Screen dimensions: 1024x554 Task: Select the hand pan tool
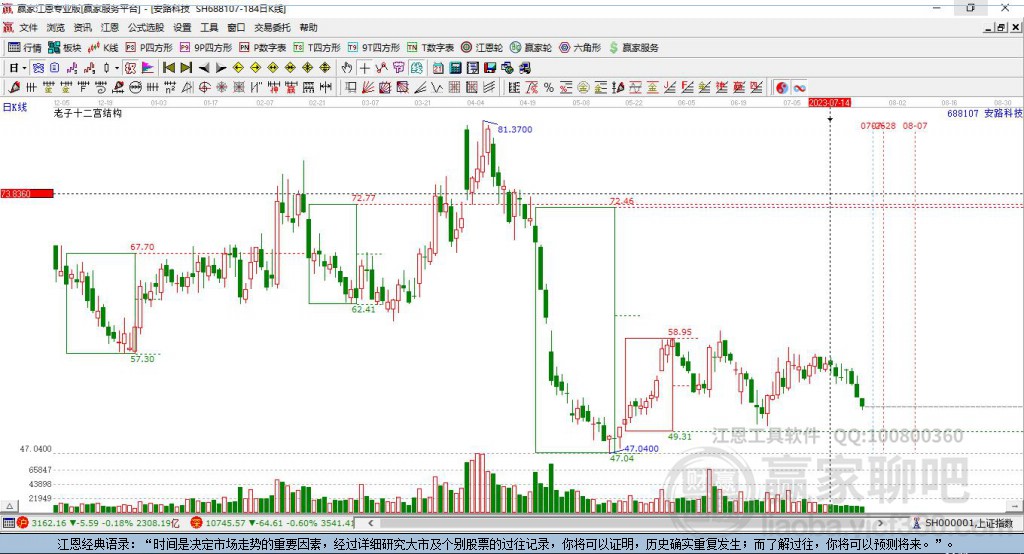coord(347,67)
